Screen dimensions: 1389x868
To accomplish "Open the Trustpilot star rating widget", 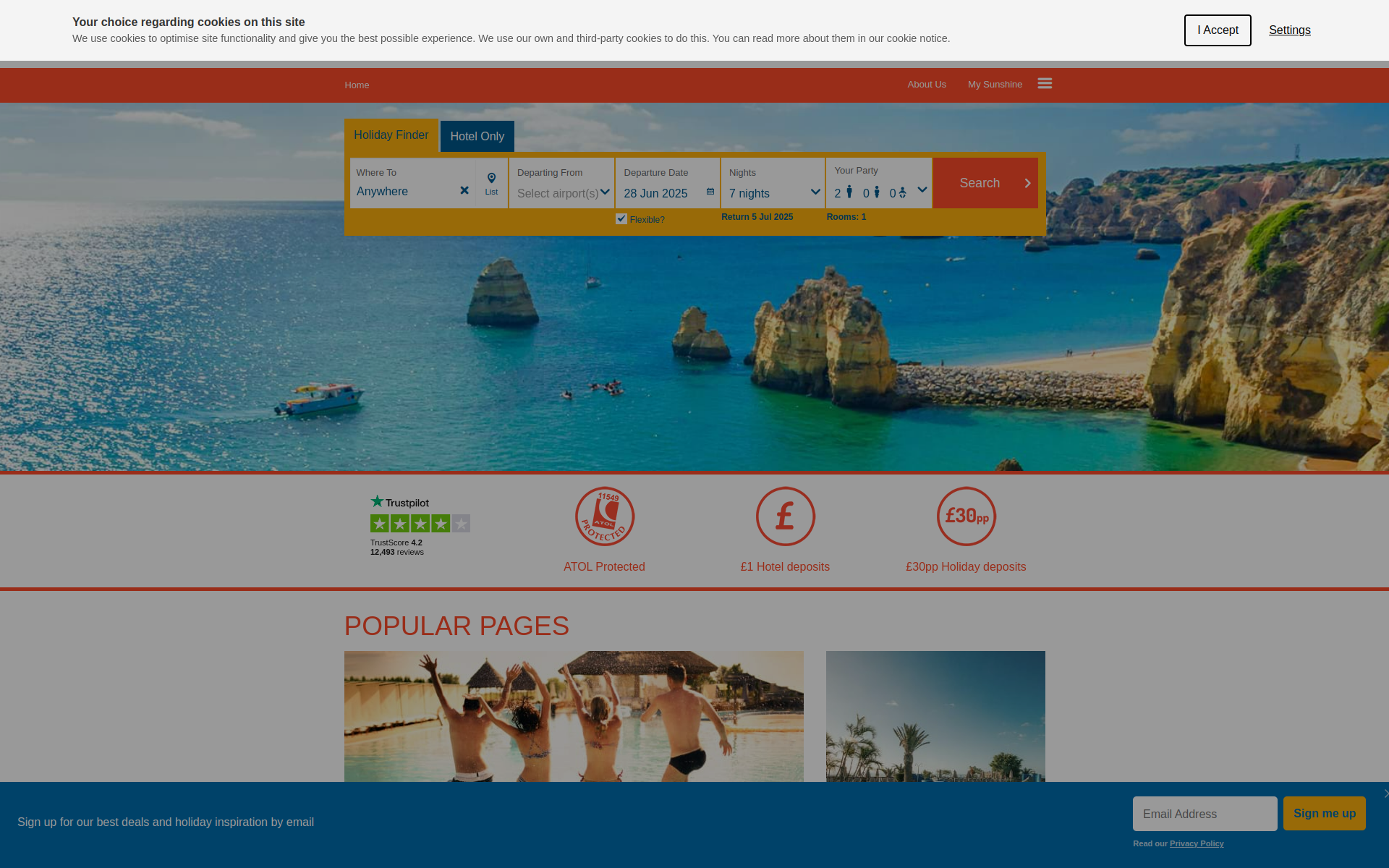I will (420, 523).
